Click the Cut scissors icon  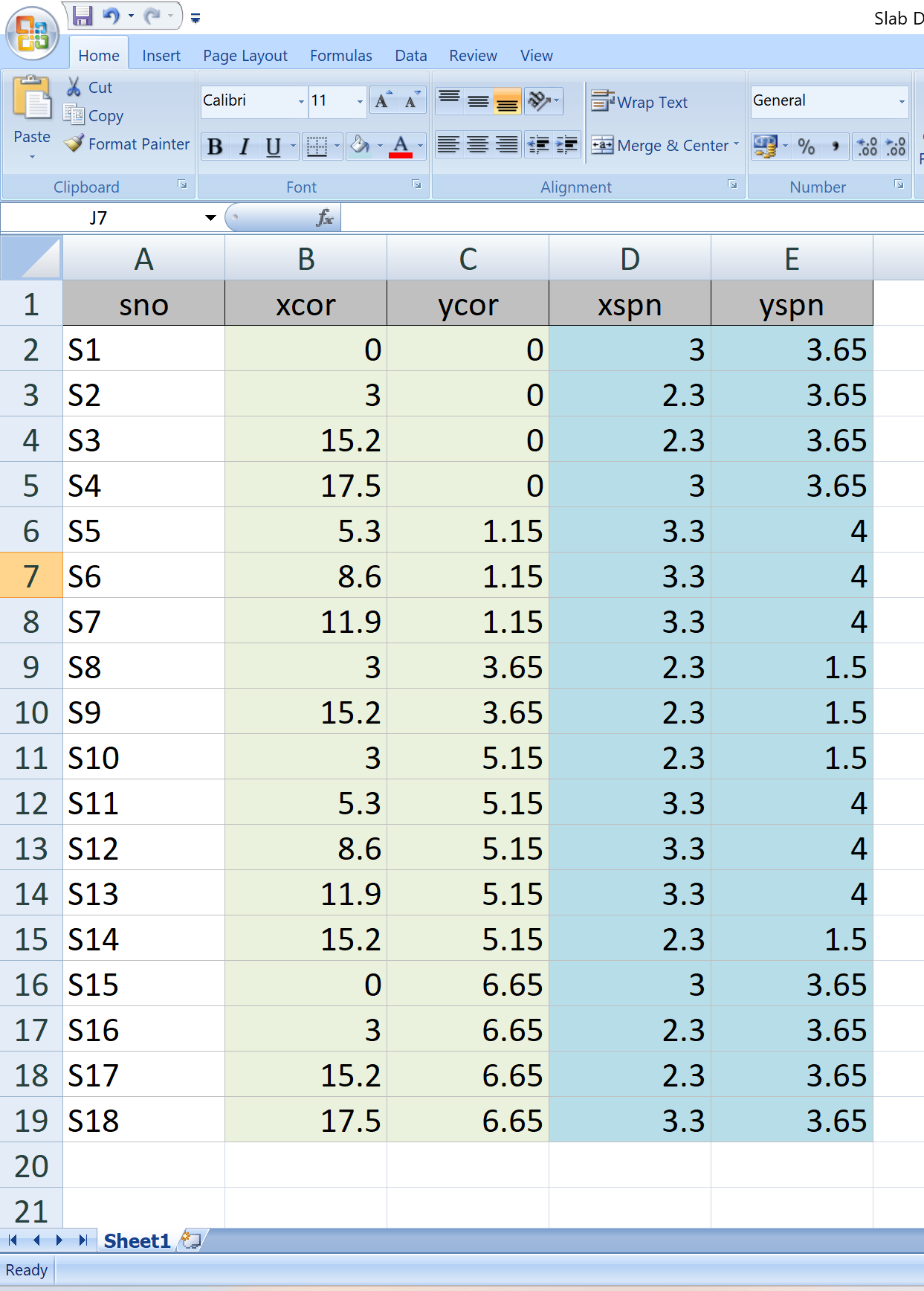coord(74,87)
